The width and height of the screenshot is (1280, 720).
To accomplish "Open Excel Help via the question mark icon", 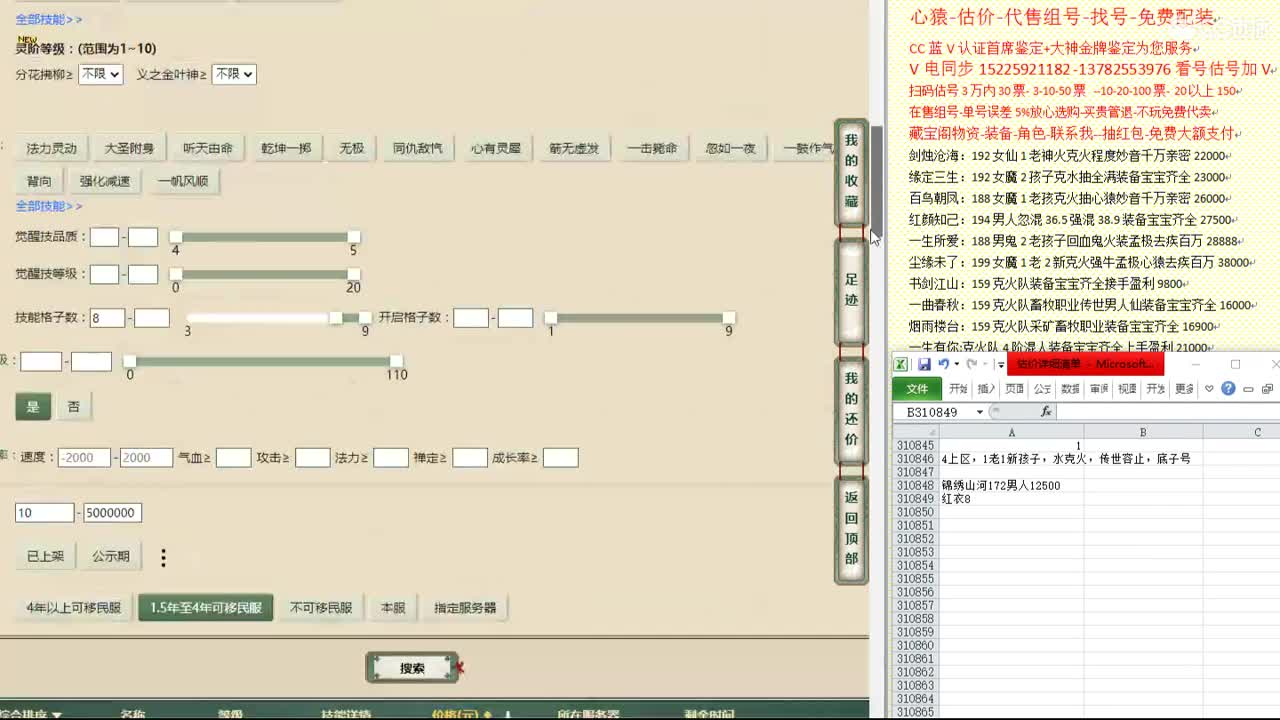I will pos(1228,388).
